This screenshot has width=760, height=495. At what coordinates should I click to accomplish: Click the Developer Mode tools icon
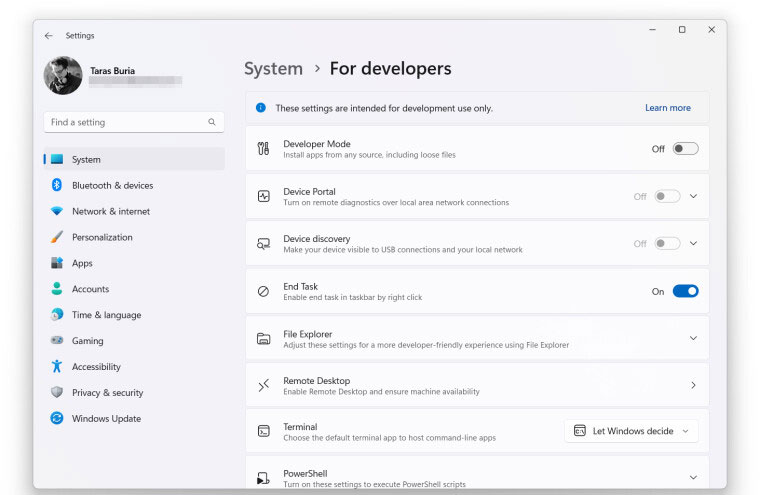[x=263, y=148]
